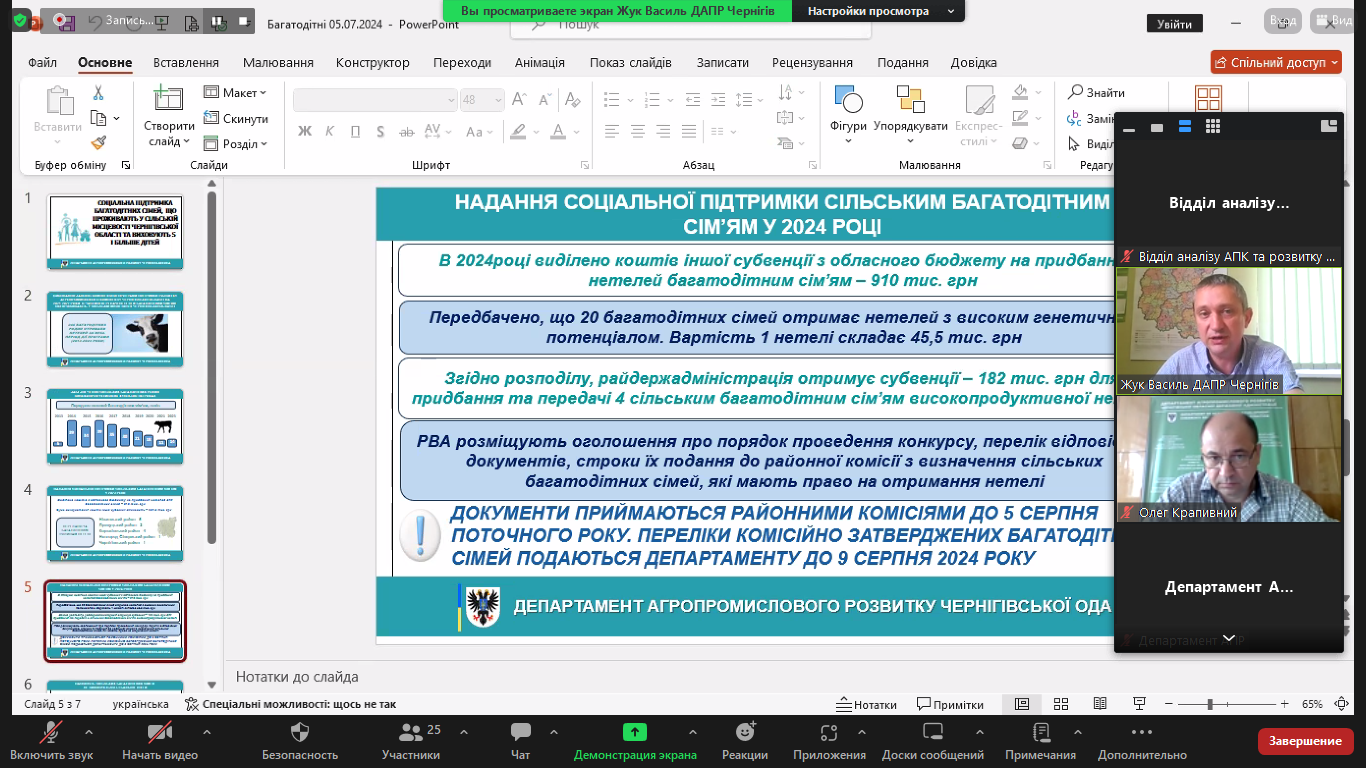Select slide 1 thumbnail
The image size is (1366, 768).
click(115, 232)
